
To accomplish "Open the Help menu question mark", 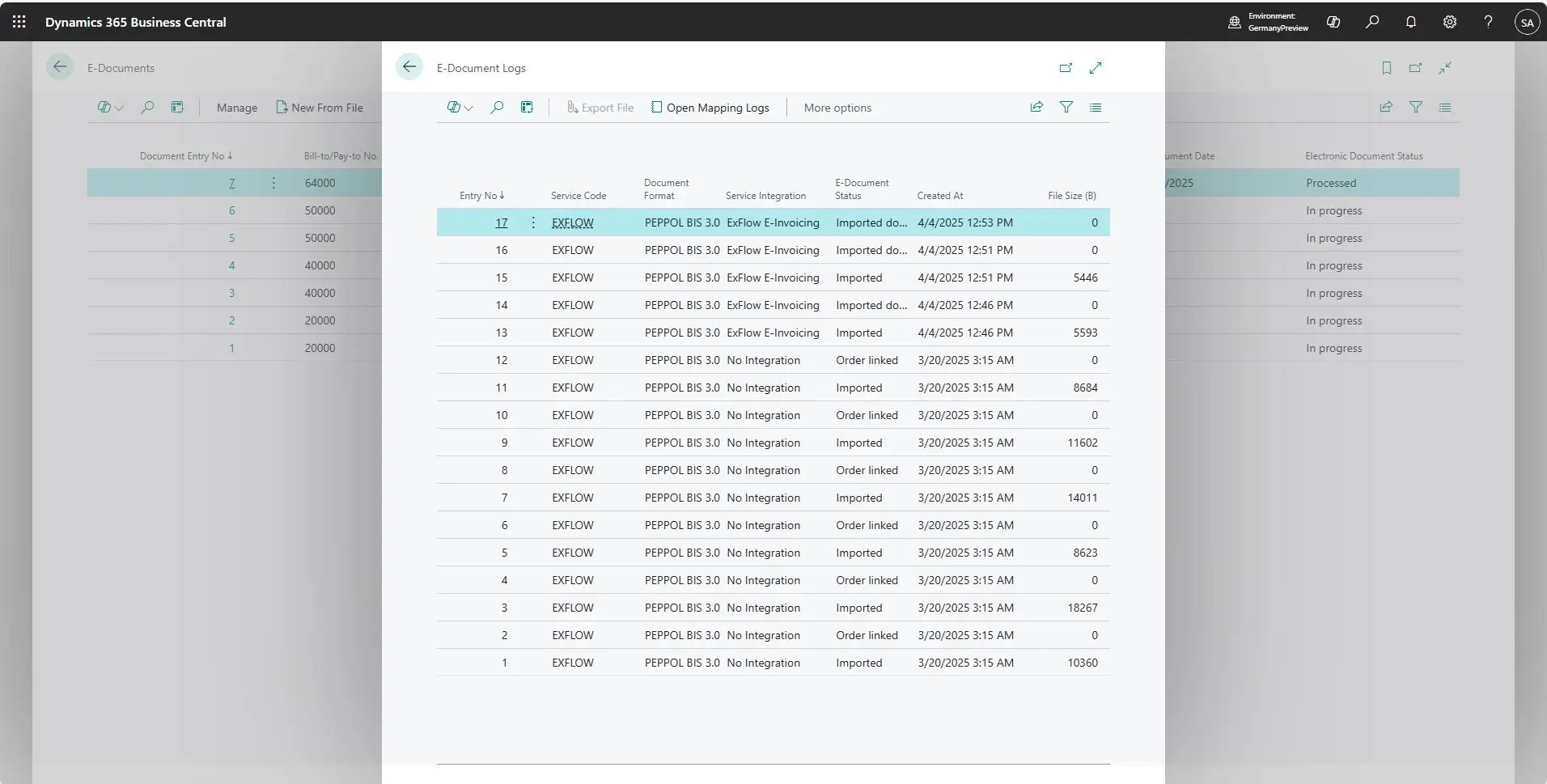I will click(x=1488, y=22).
